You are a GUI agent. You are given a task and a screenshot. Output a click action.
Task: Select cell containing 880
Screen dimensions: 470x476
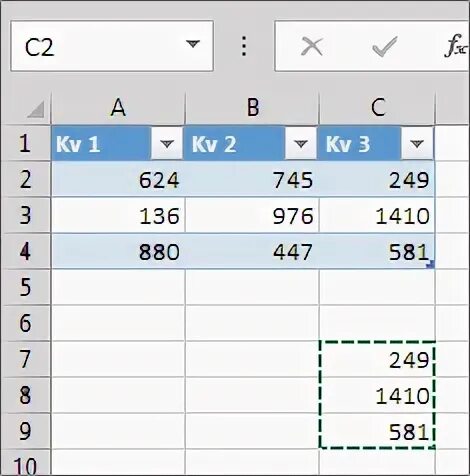click(x=118, y=251)
